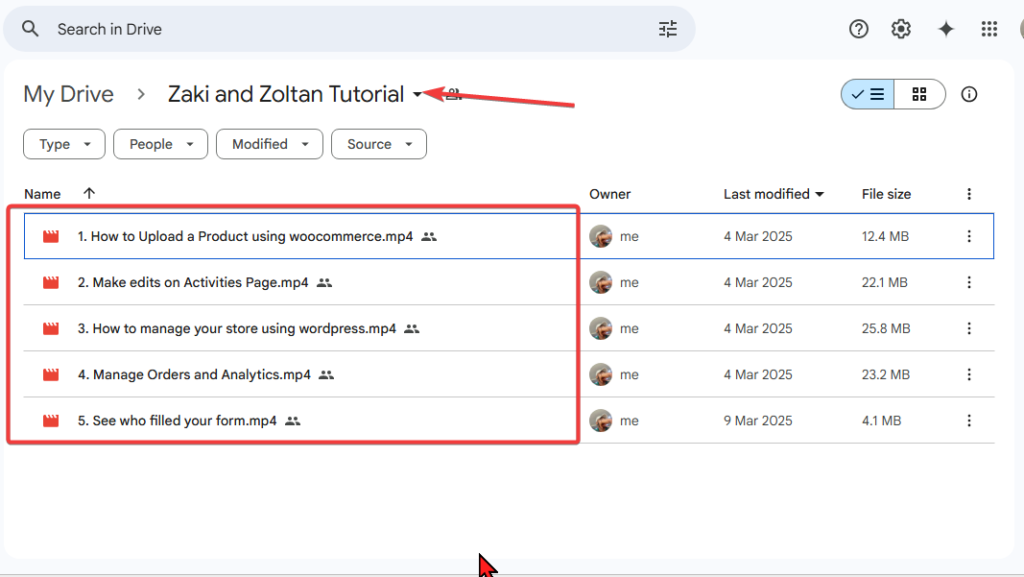
Task: Show folder details info icon
Action: pos(969,95)
